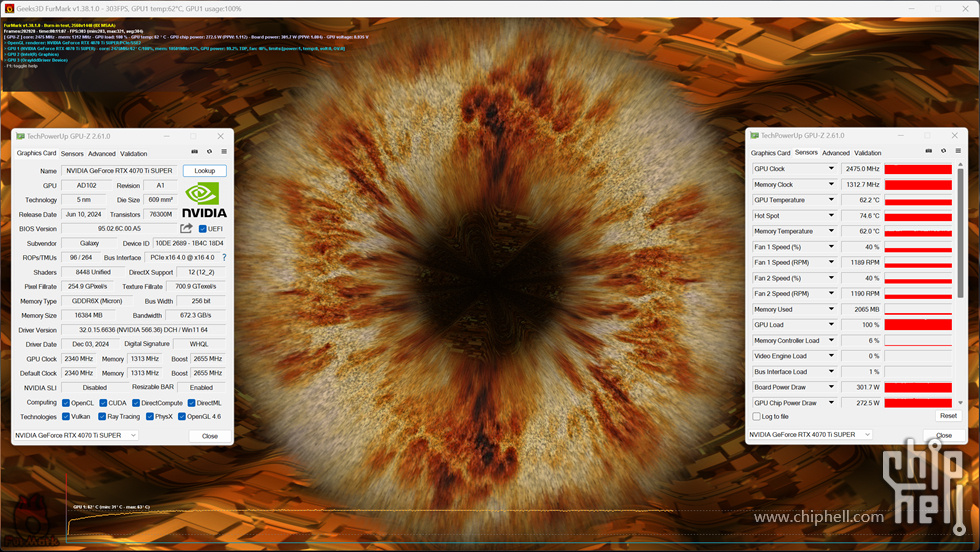Open the GPU Temperature sensor dropdown
Image resolution: width=980 pixels, height=552 pixels.
coord(831,200)
